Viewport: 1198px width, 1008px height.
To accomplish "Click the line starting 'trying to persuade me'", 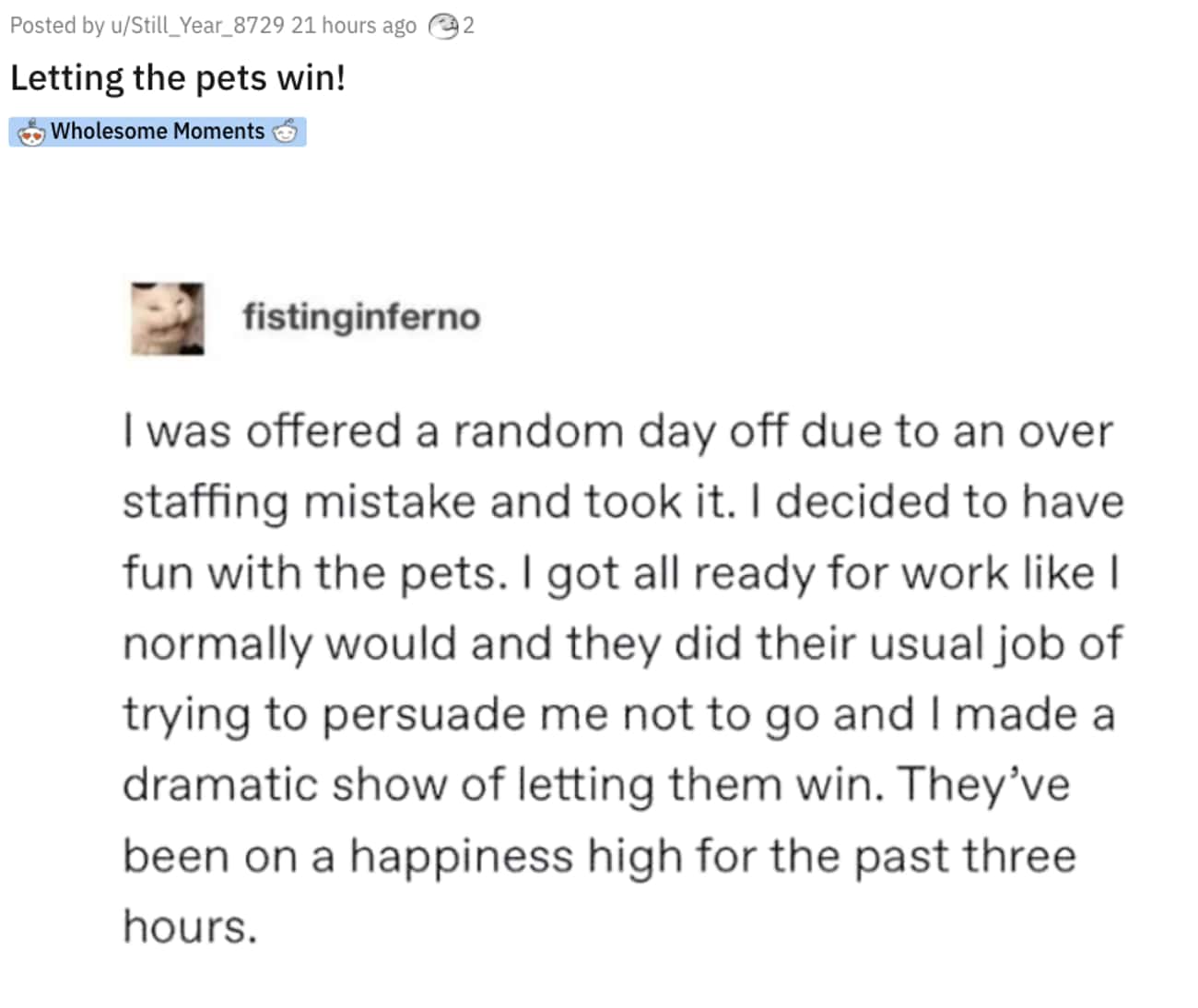I will tap(619, 716).
